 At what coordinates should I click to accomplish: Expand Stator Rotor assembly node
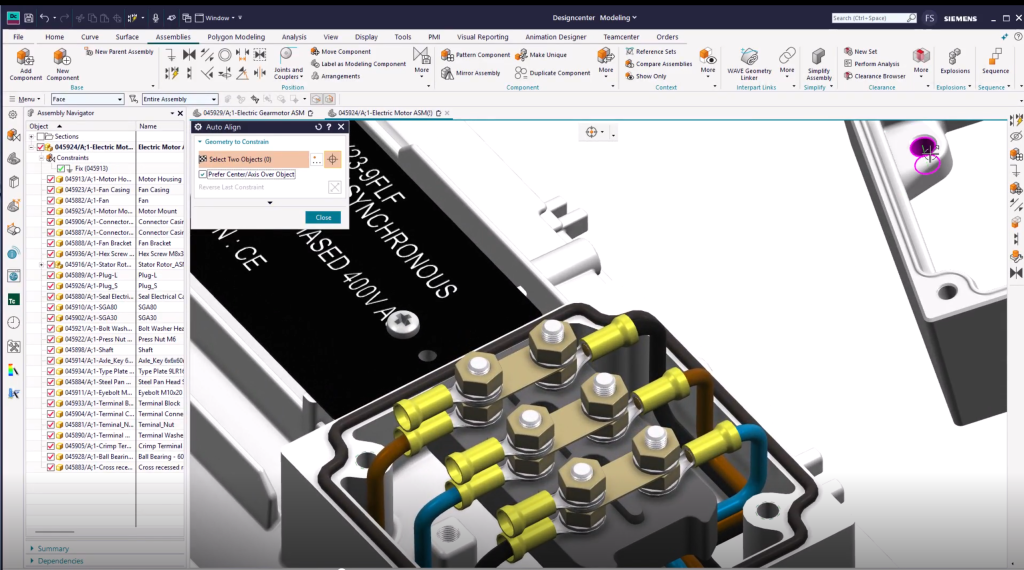pos(42,264)
